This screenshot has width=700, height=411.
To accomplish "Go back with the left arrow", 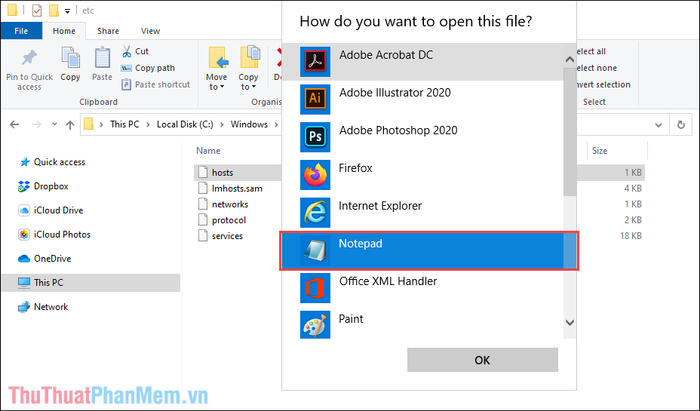I will [15, 125].
